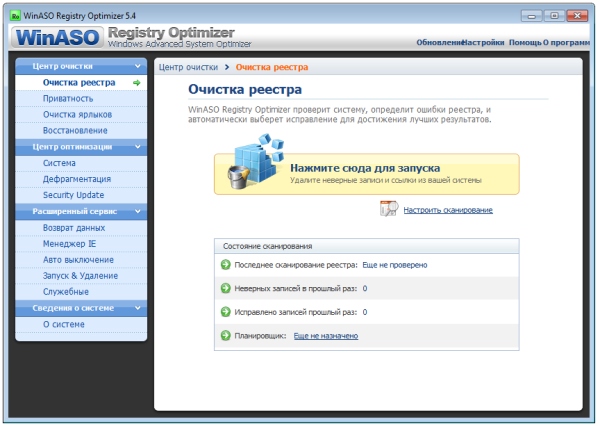This screenshot has height=426, width=600.
Task: Open the Настроить сканирование link
Action: click(448, 210)
